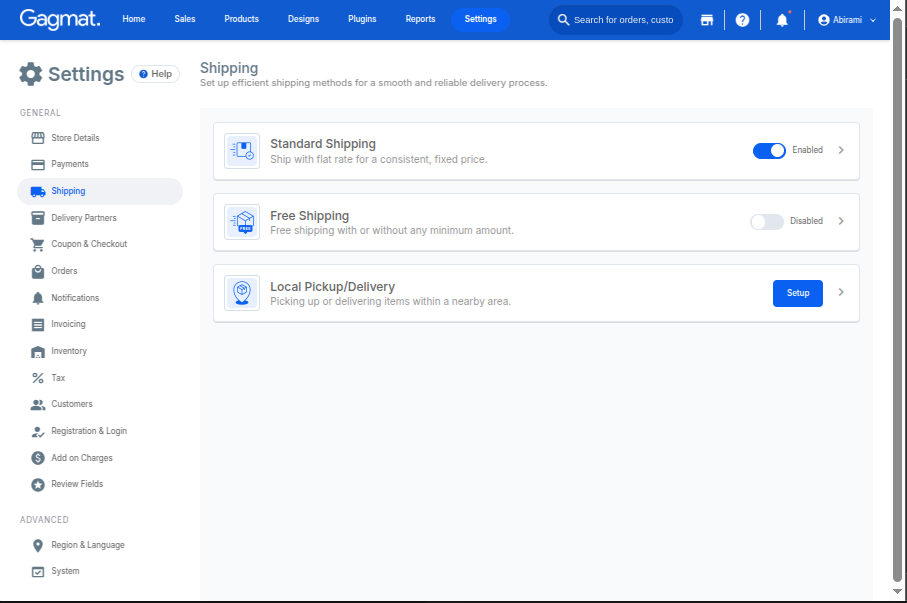The image size is (907, 603).
Task: Click the Gagmat logo
Action: (x=60, y=19)
